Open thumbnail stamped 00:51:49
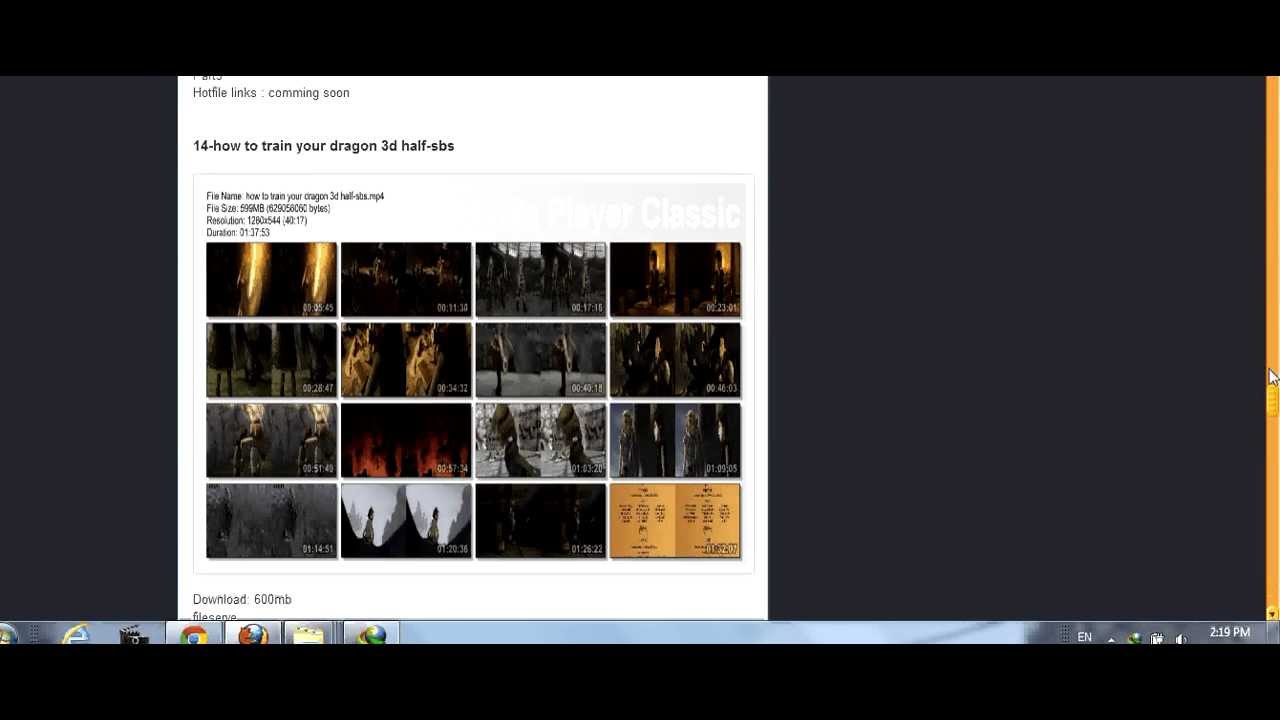The height and width of the screenshot is (720, 1280). click(271, 440)
